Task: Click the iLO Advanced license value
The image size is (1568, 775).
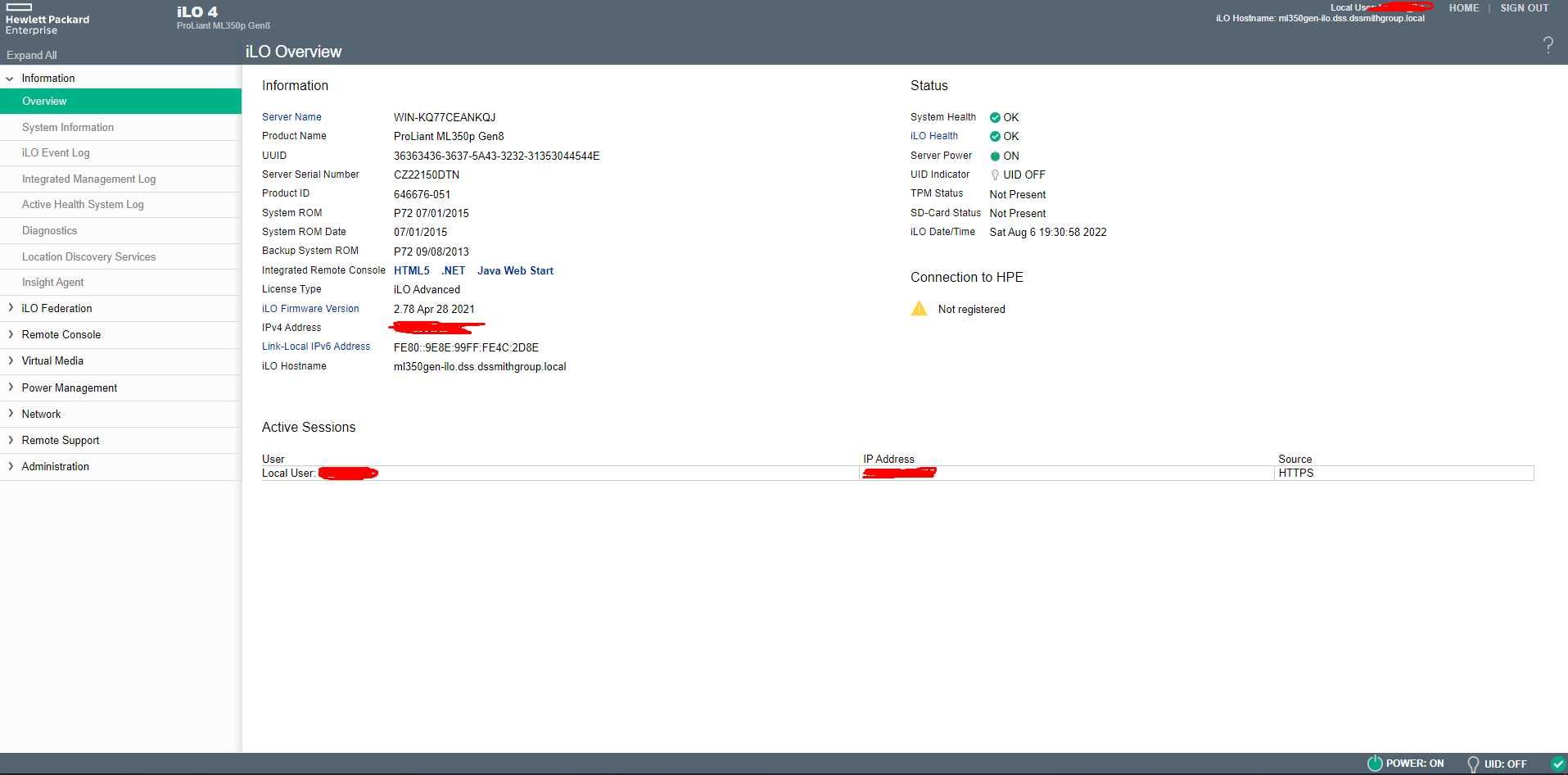Action: pos(427,289)
